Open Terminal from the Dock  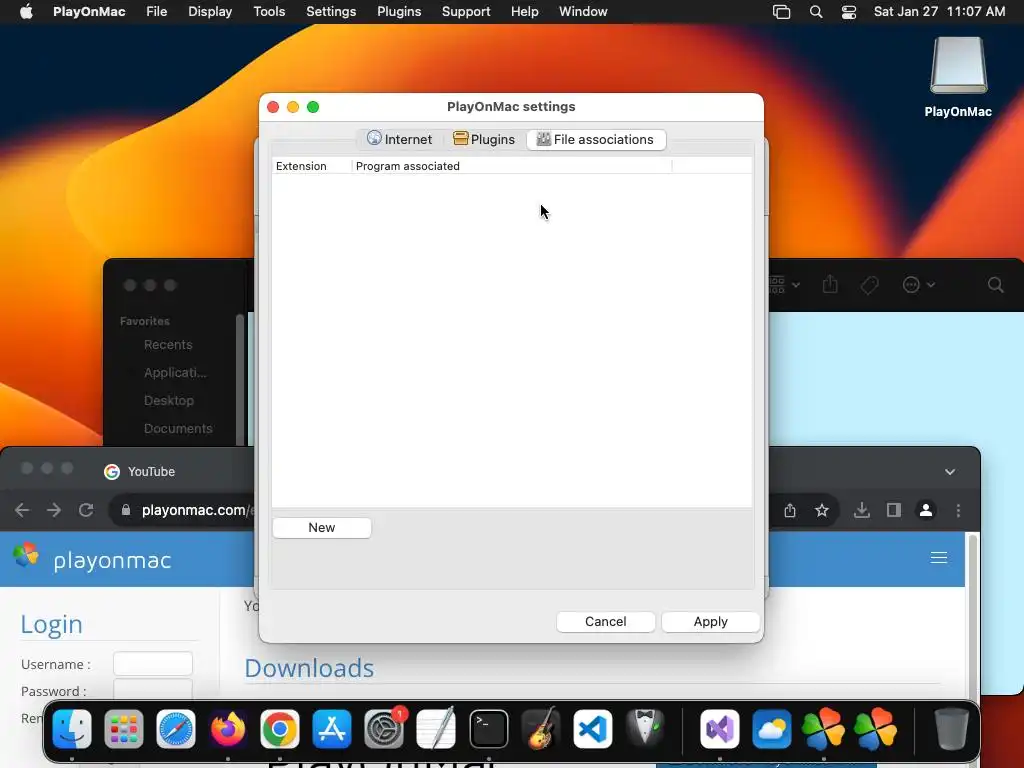coord(488,729)
